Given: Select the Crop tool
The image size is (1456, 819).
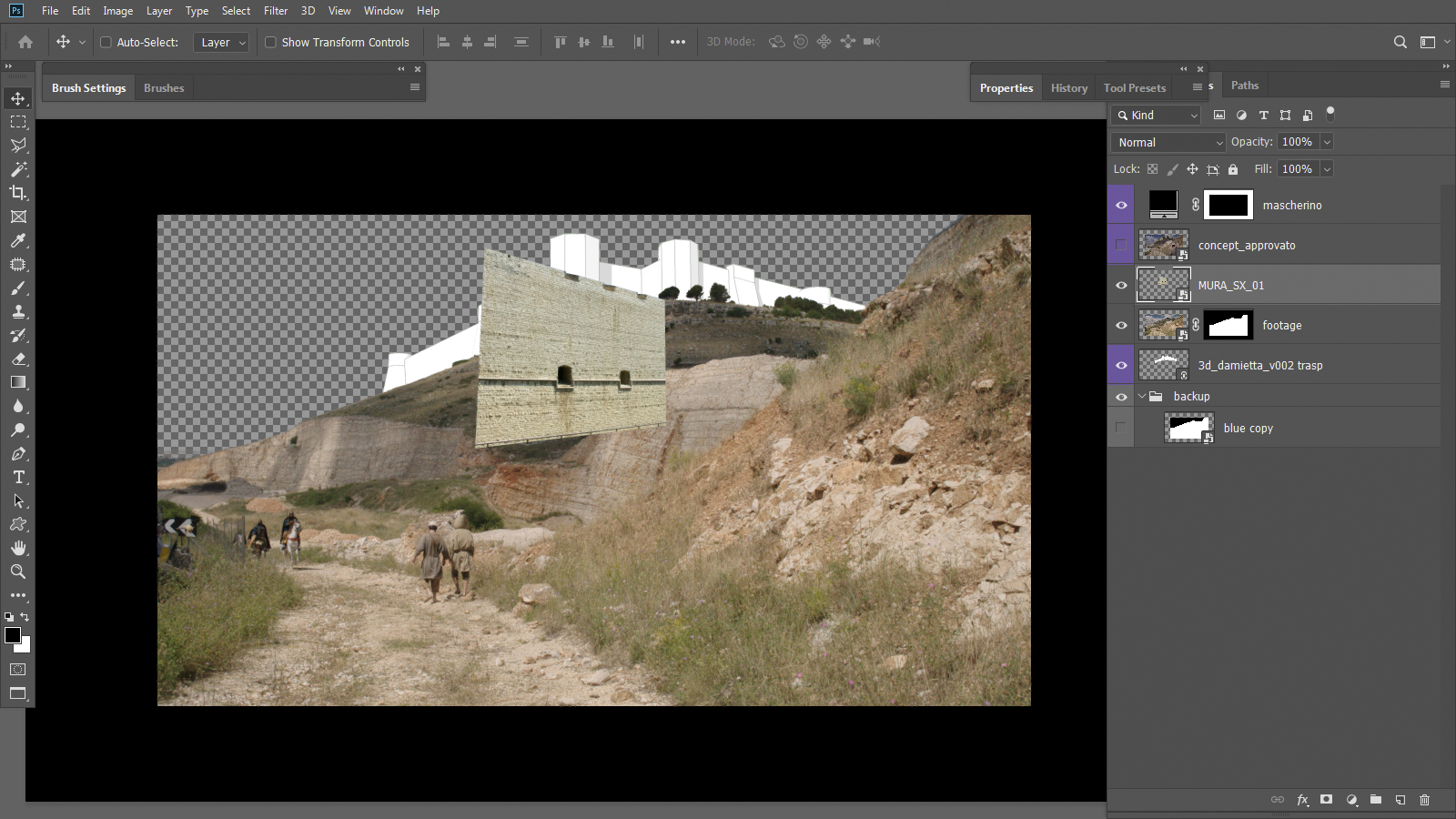Looking at the screenshot, I should pyautogui.click(x=18, y=193).
